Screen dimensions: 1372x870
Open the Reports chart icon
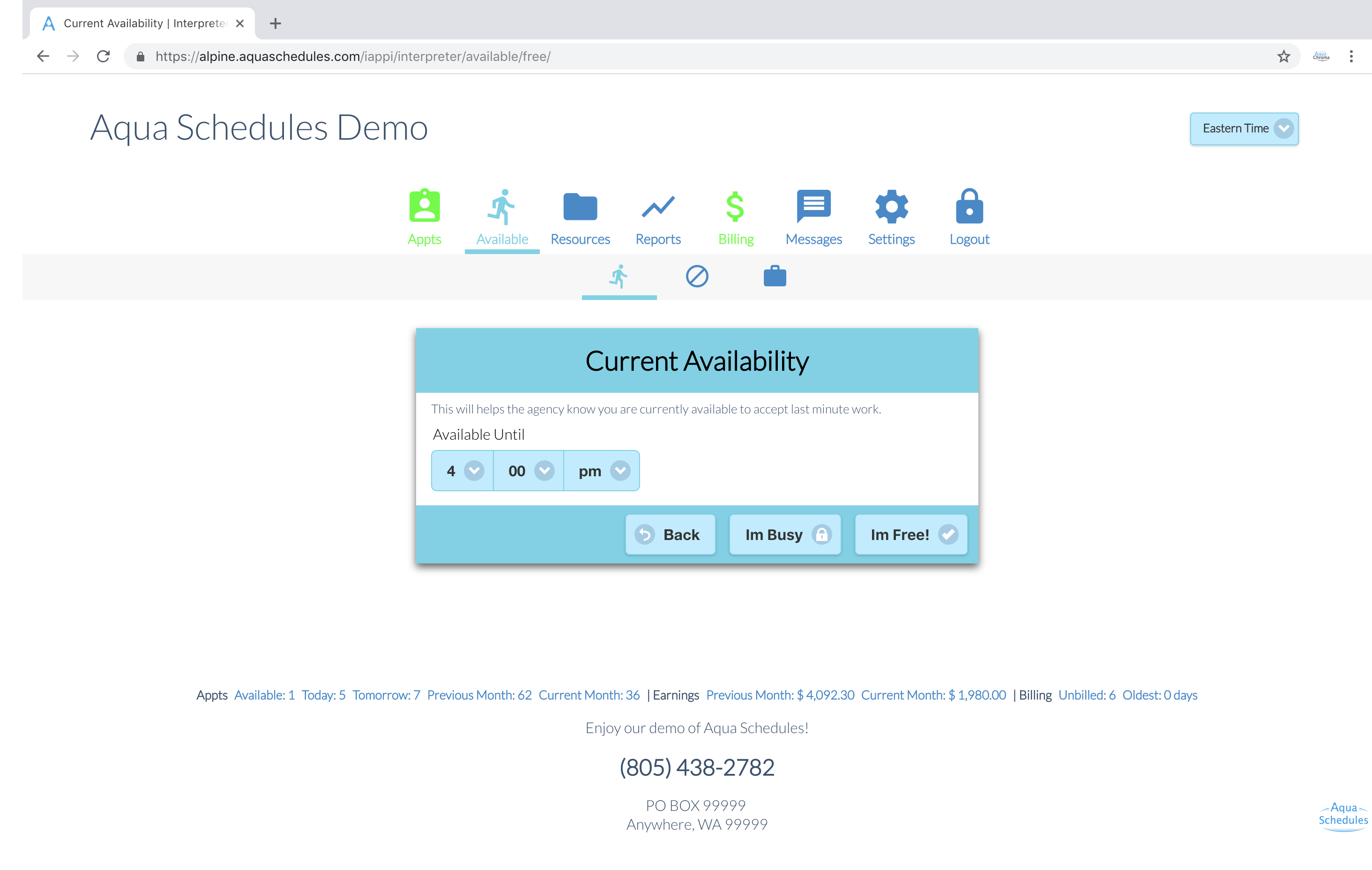coord(658,206)
